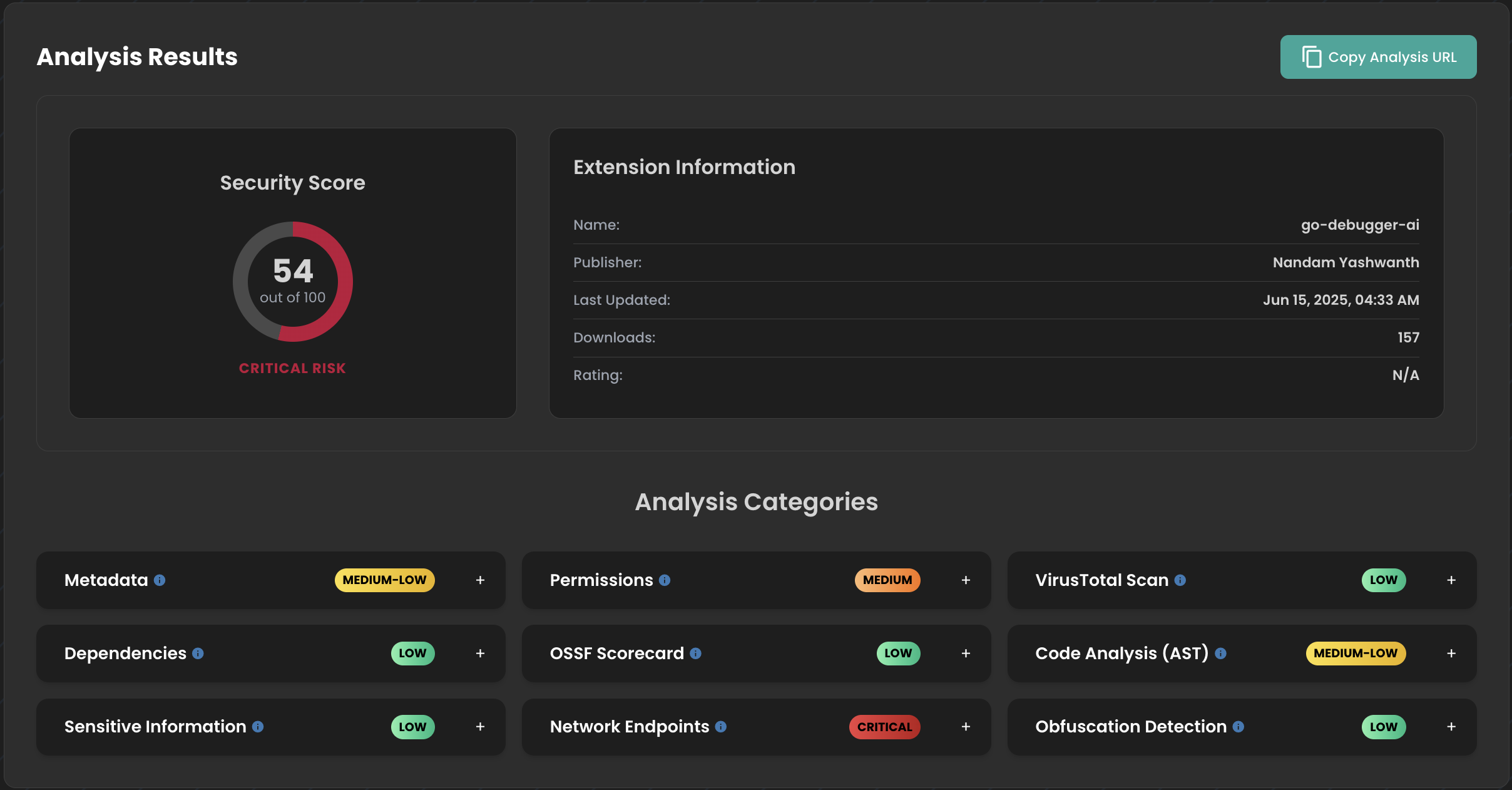This screenshot has height=790, width=1512.
Task: Click the Permissions info icon
Action: coord(665,580)
